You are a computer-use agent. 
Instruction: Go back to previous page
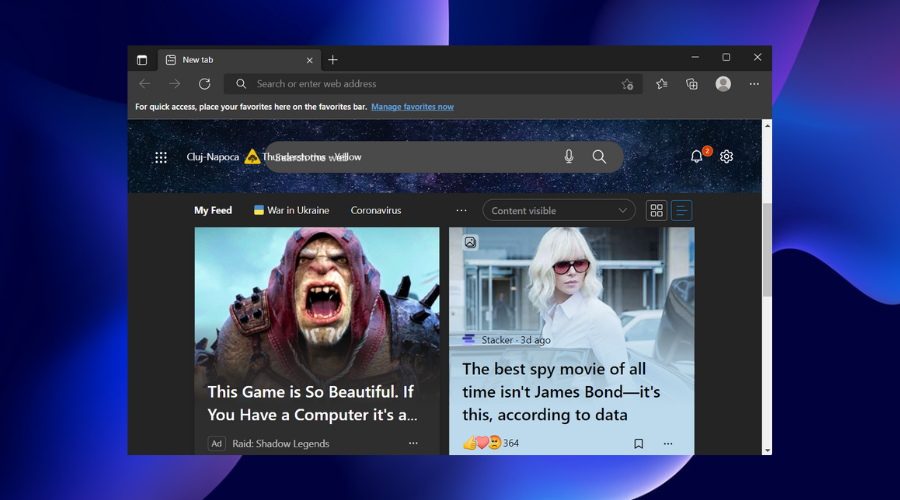pos(145,84)
